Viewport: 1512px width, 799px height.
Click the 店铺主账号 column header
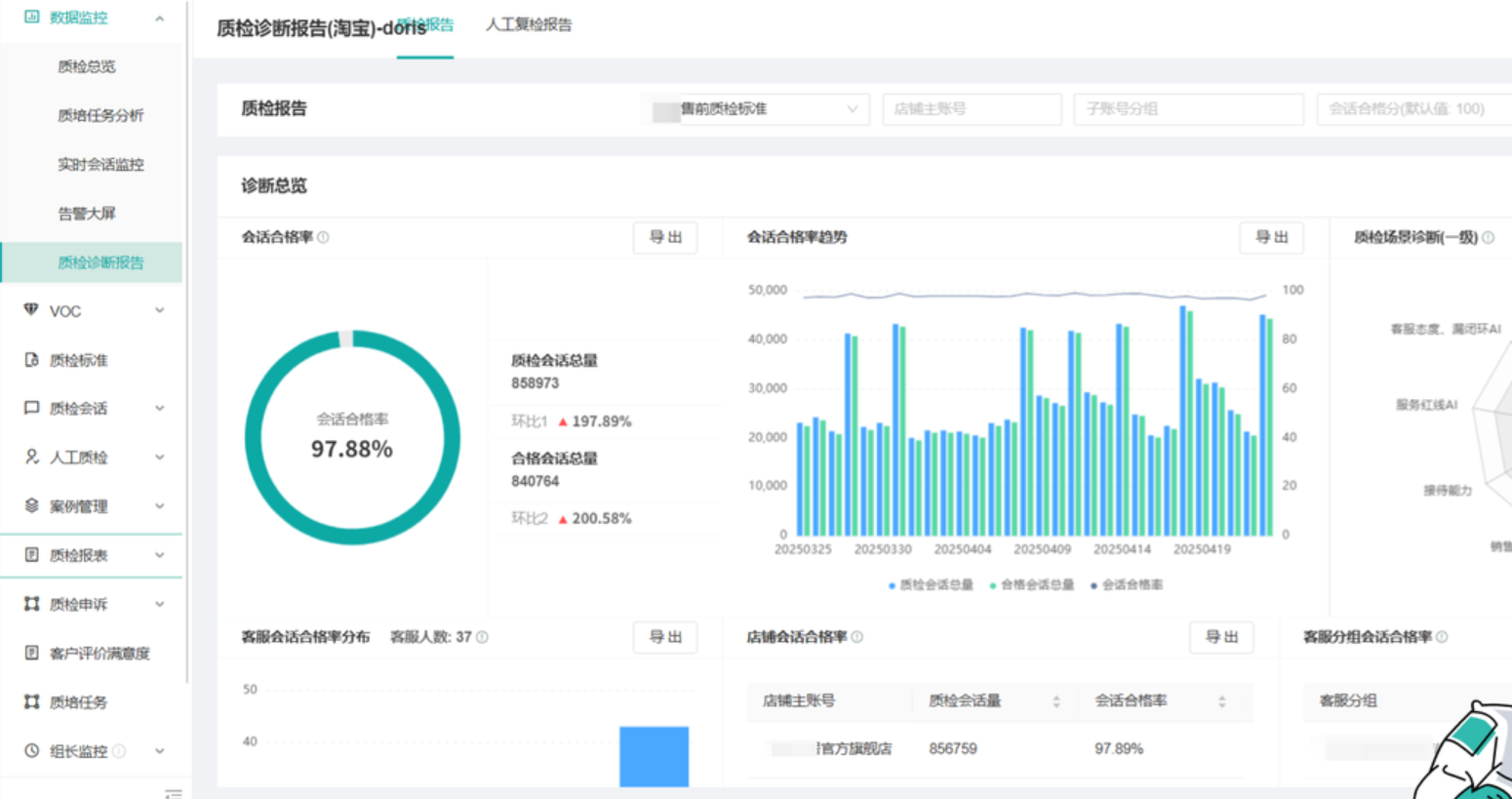(799, 700)
